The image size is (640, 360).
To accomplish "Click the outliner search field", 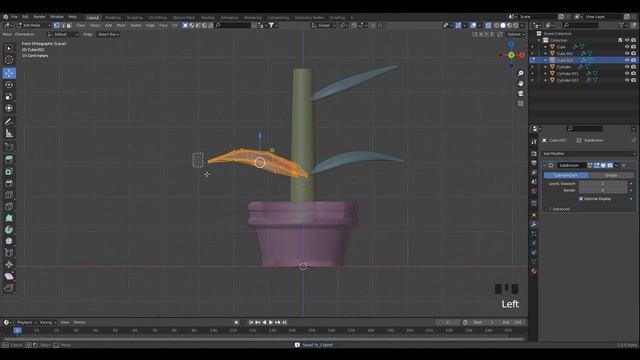I will 580,25.
